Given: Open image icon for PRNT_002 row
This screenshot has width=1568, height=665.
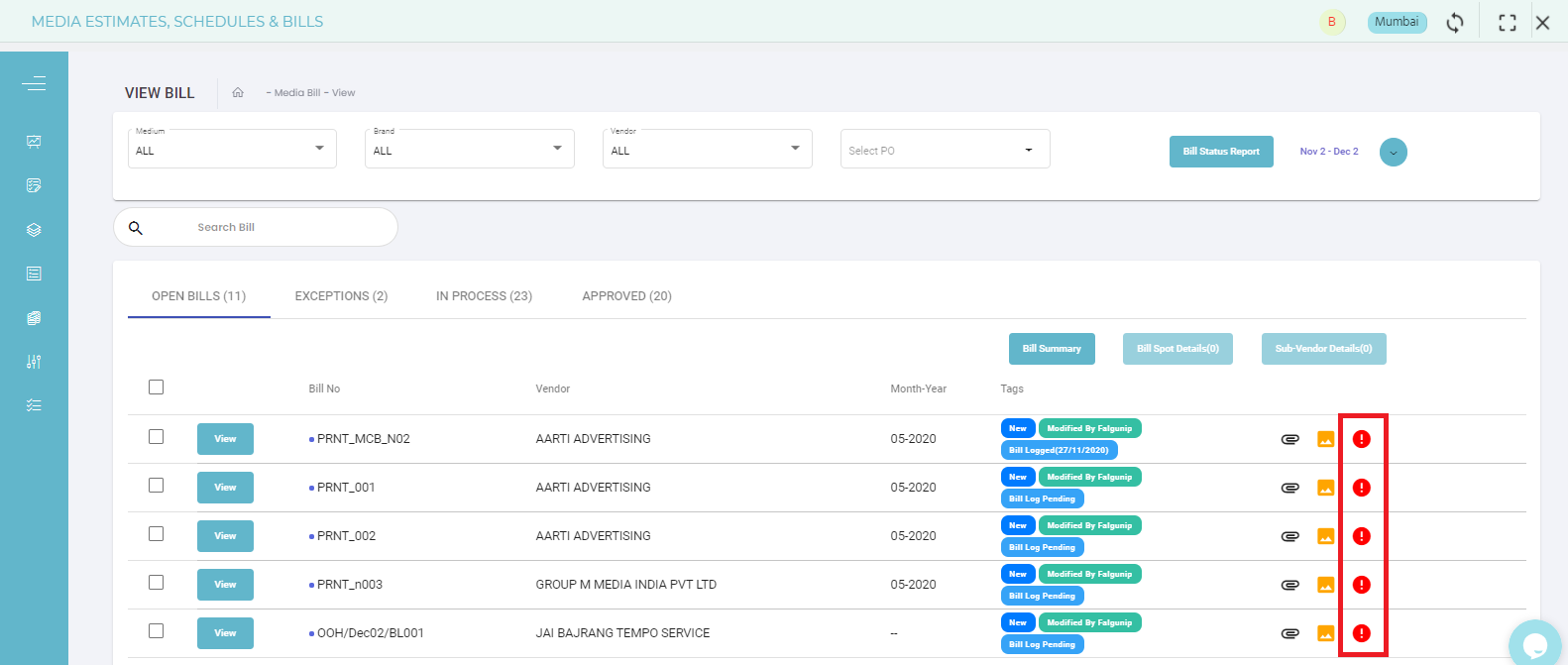Looking at the screenshot, I should pos(1325,536).
